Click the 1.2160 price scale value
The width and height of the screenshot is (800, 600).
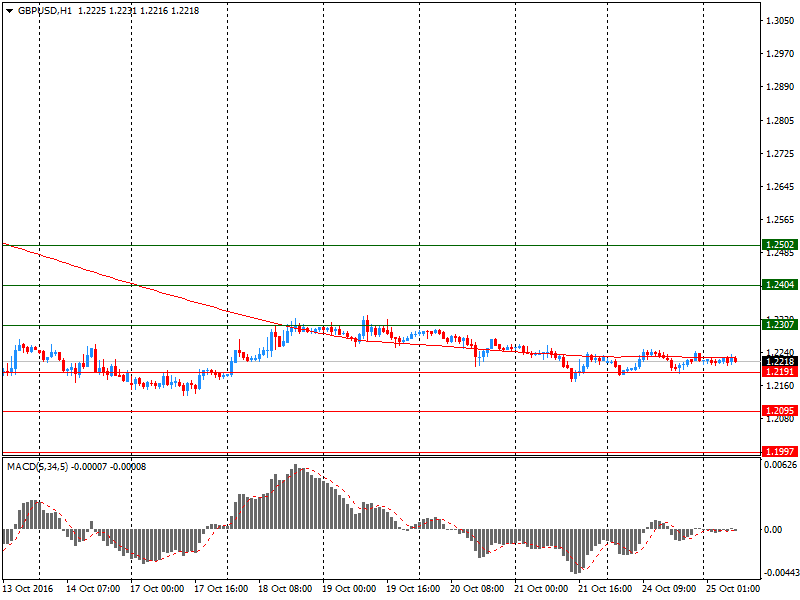[x=780, y=386]
